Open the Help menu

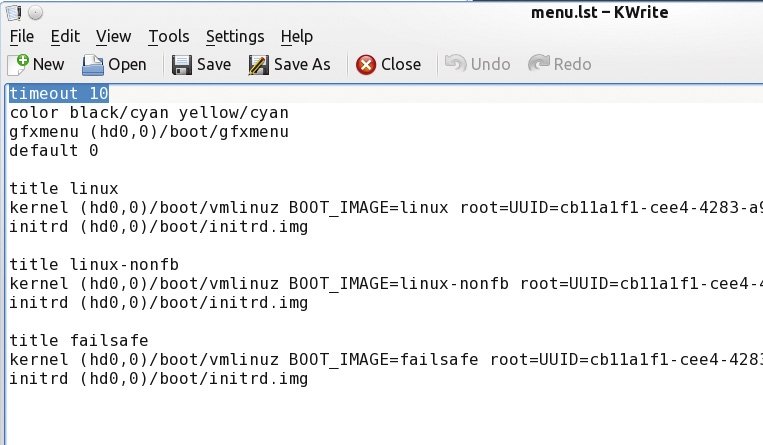[297, 37]
